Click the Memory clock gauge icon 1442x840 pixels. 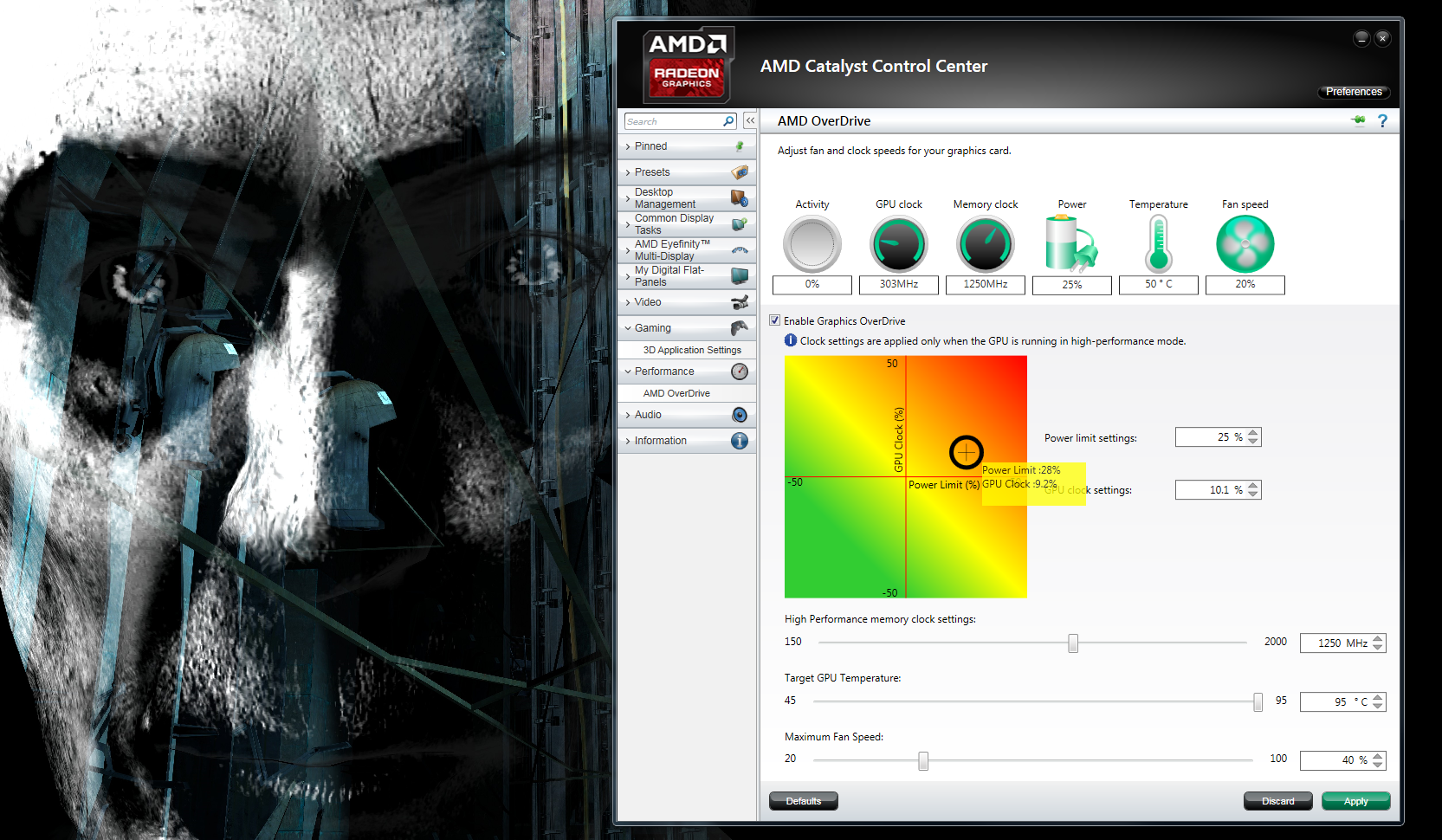pos(986,244)
